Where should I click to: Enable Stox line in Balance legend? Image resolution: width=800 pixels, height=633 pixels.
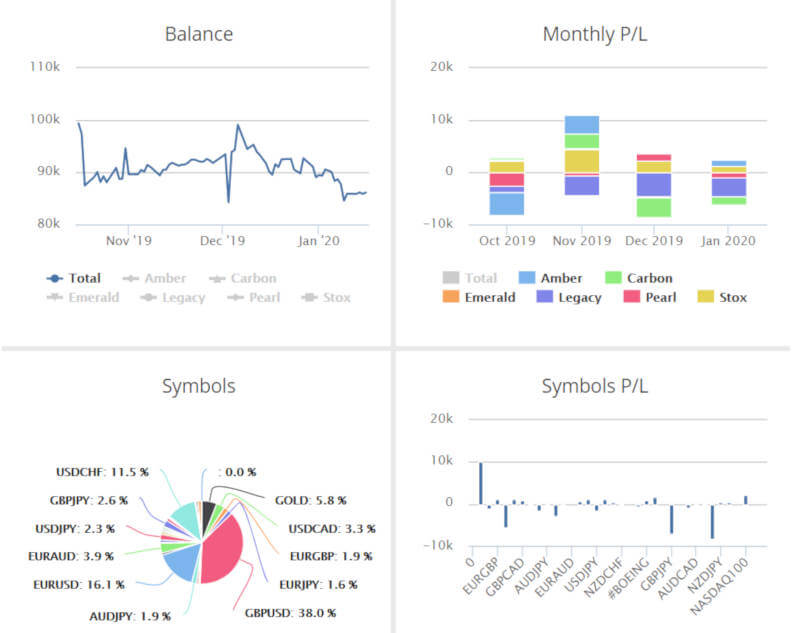(x=328, y=297)
